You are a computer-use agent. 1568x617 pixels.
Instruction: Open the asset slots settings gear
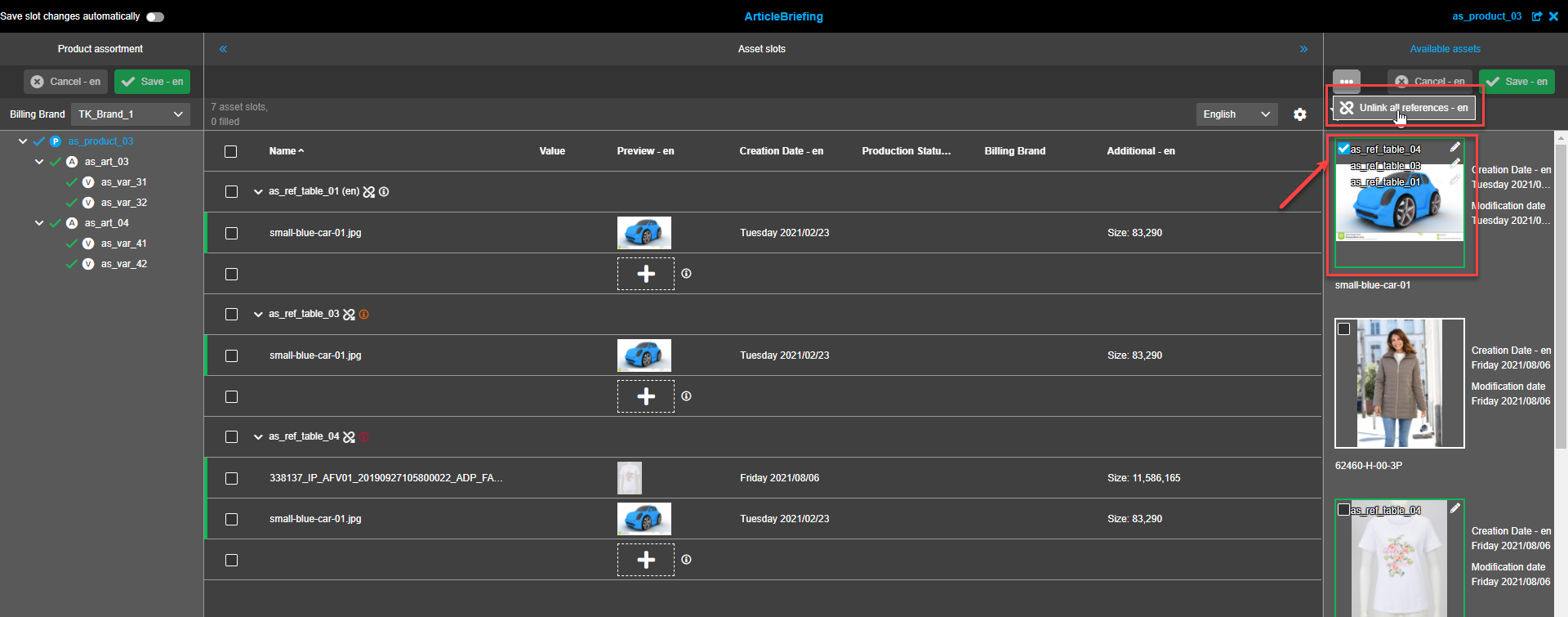tap(1300, 114)
